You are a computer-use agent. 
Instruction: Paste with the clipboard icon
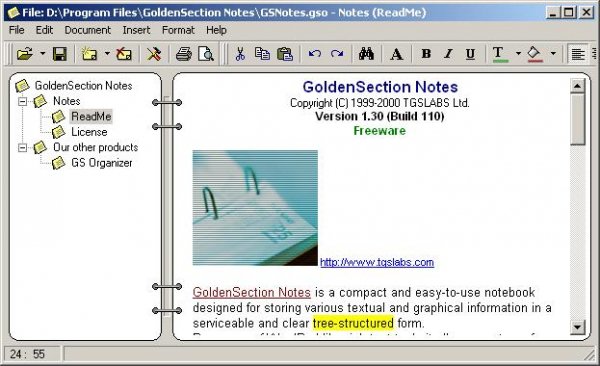(285, 54)
